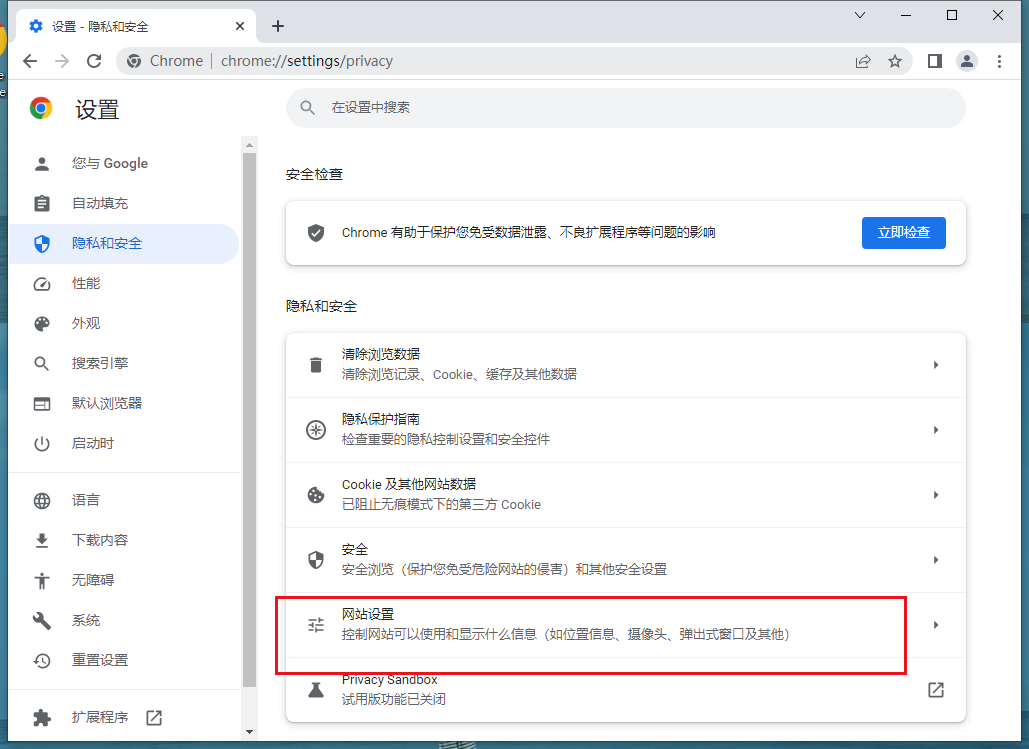Click the 立即检查 button
This screenshot has width=1029, height=749.
904,232
